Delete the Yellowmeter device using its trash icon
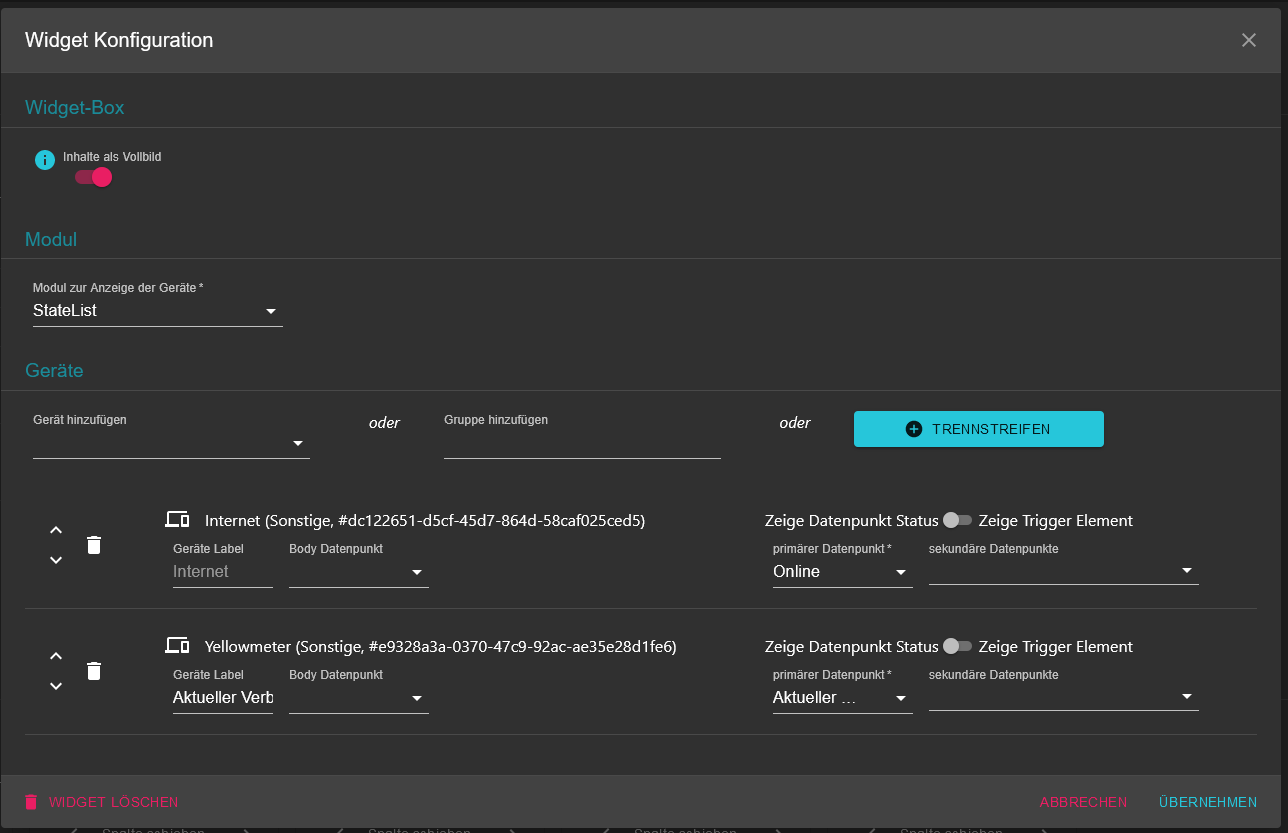The width and height of the screenshot is (1288, 833). 94,671
